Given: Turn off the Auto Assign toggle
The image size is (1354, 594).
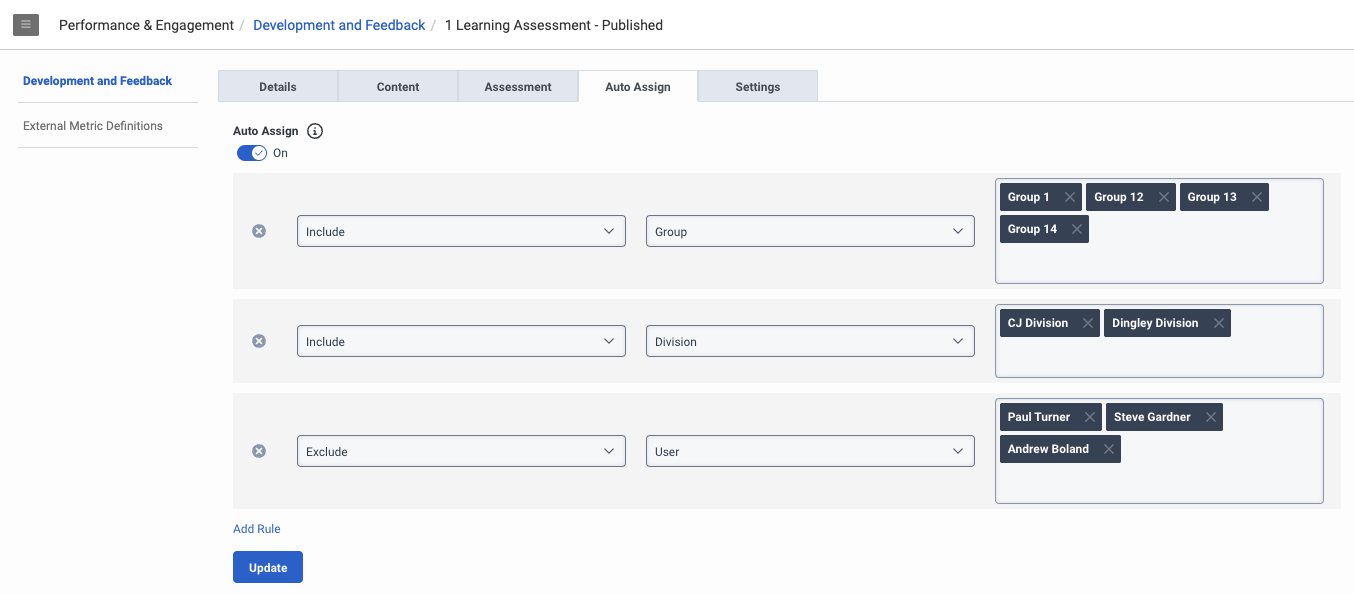Looking at the screenshot, I should (x=252, y=153).
